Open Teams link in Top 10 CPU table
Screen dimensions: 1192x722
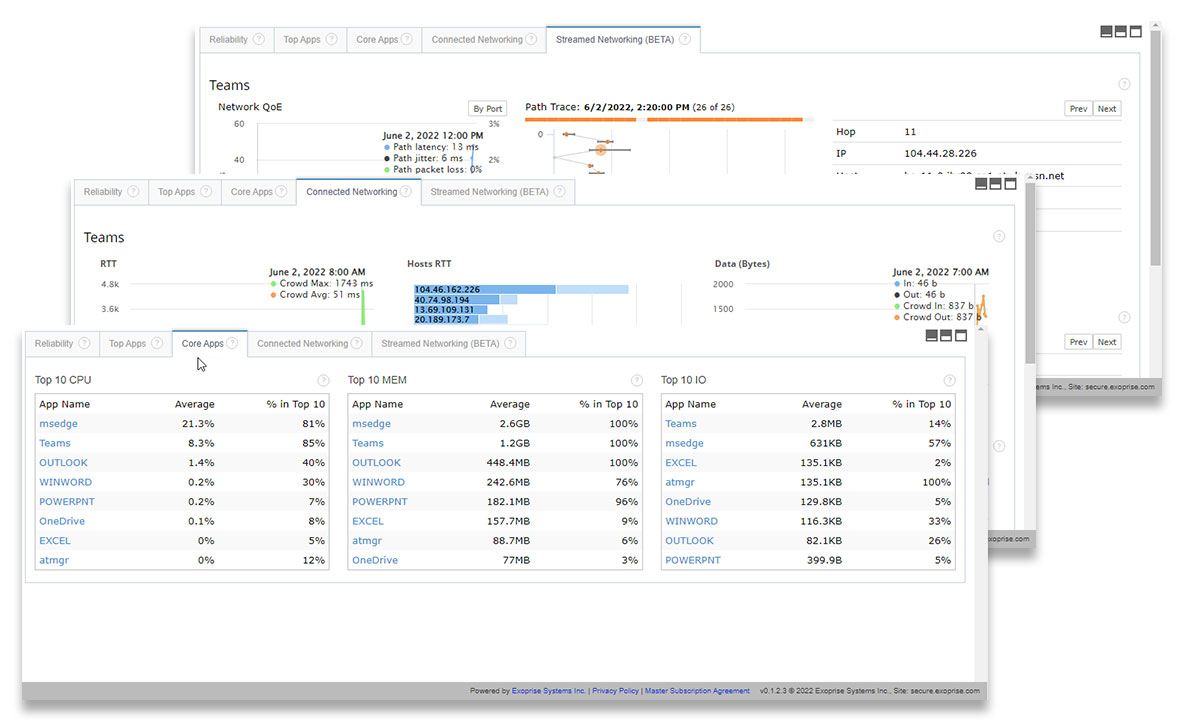pos(55,443)
